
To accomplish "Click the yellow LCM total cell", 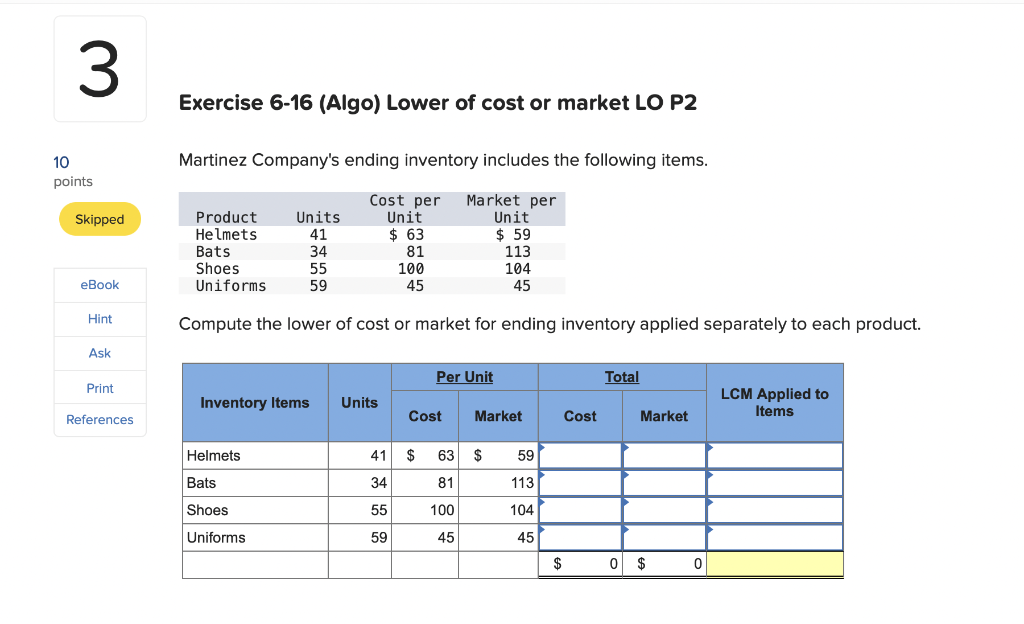I will click(x=774, y=565).
